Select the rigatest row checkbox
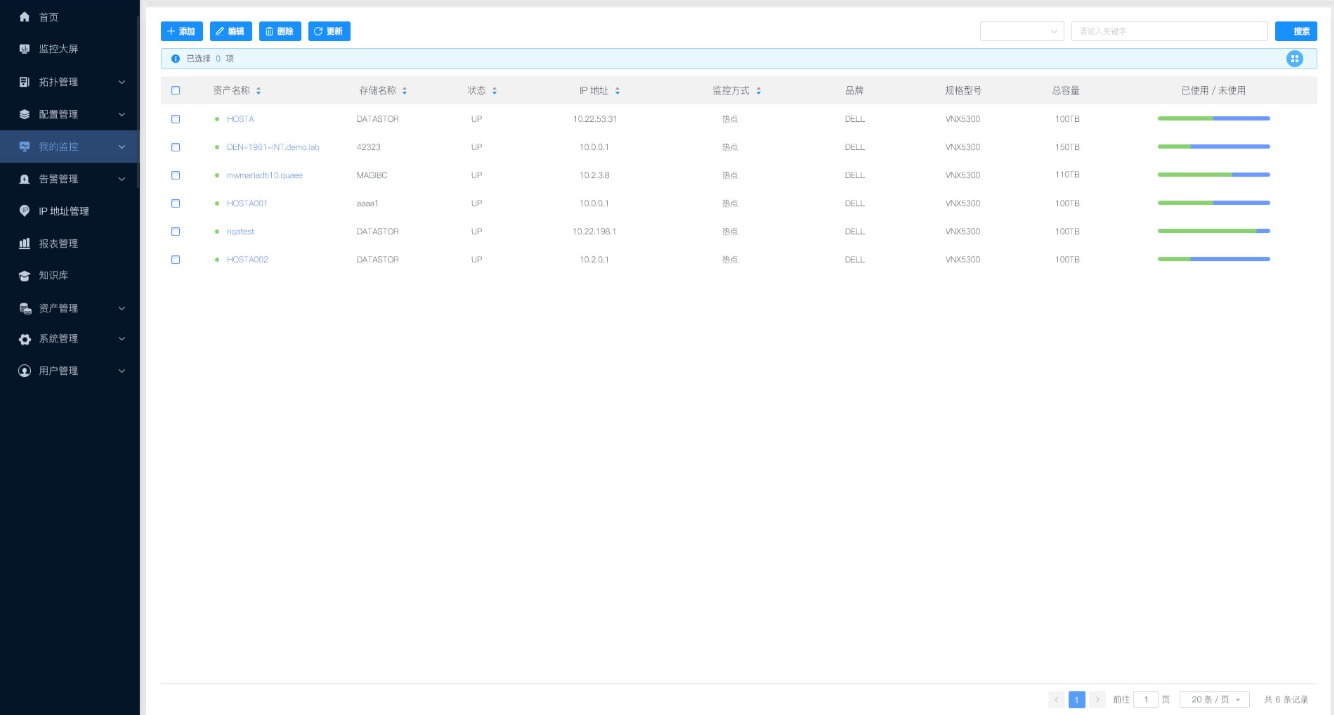 click(176, 231)
